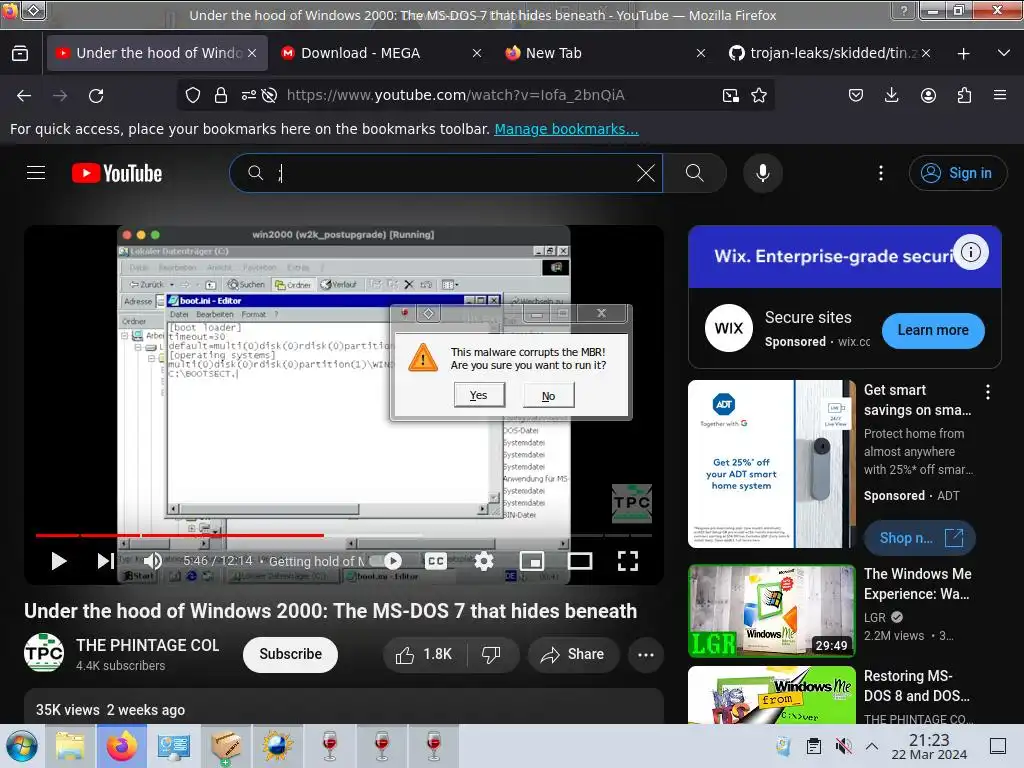Enter full screen video mode
Image resolution: width=1024 pixels, height=768 pixels.
[x=628, y=561]
